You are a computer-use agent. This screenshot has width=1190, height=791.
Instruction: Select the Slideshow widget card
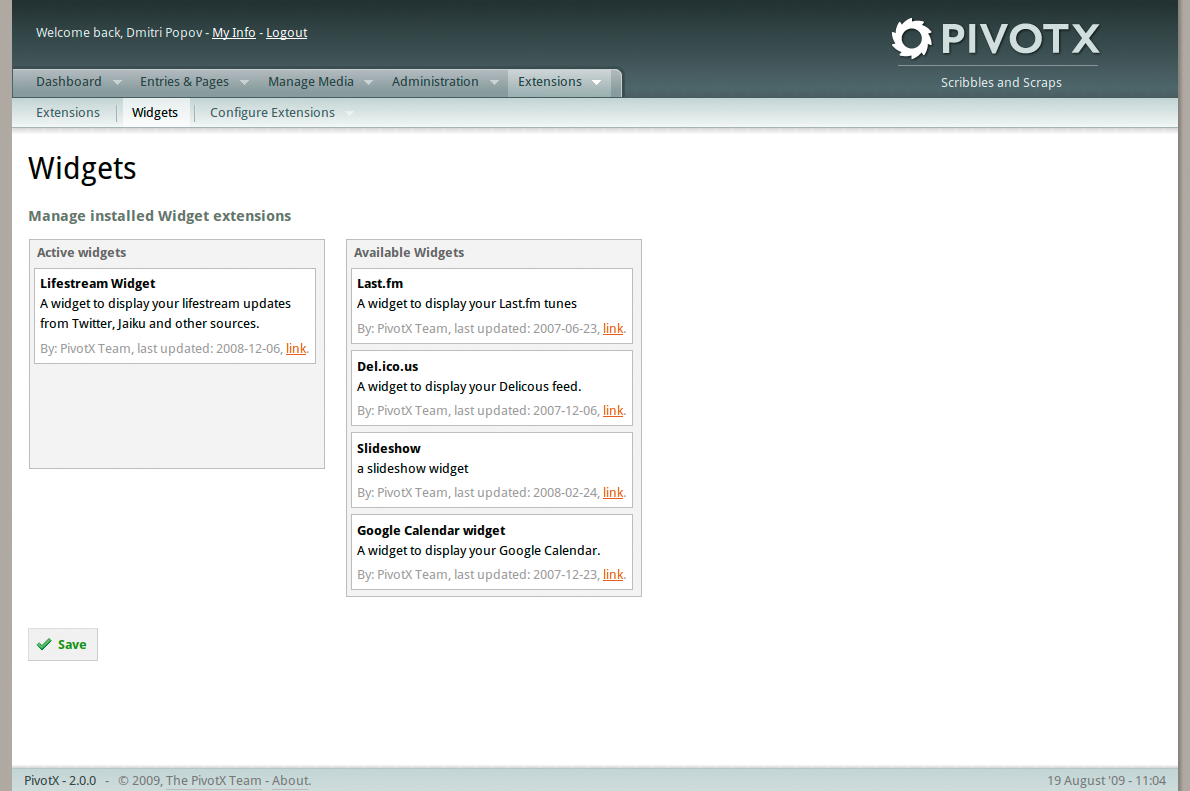click(492, 470)
